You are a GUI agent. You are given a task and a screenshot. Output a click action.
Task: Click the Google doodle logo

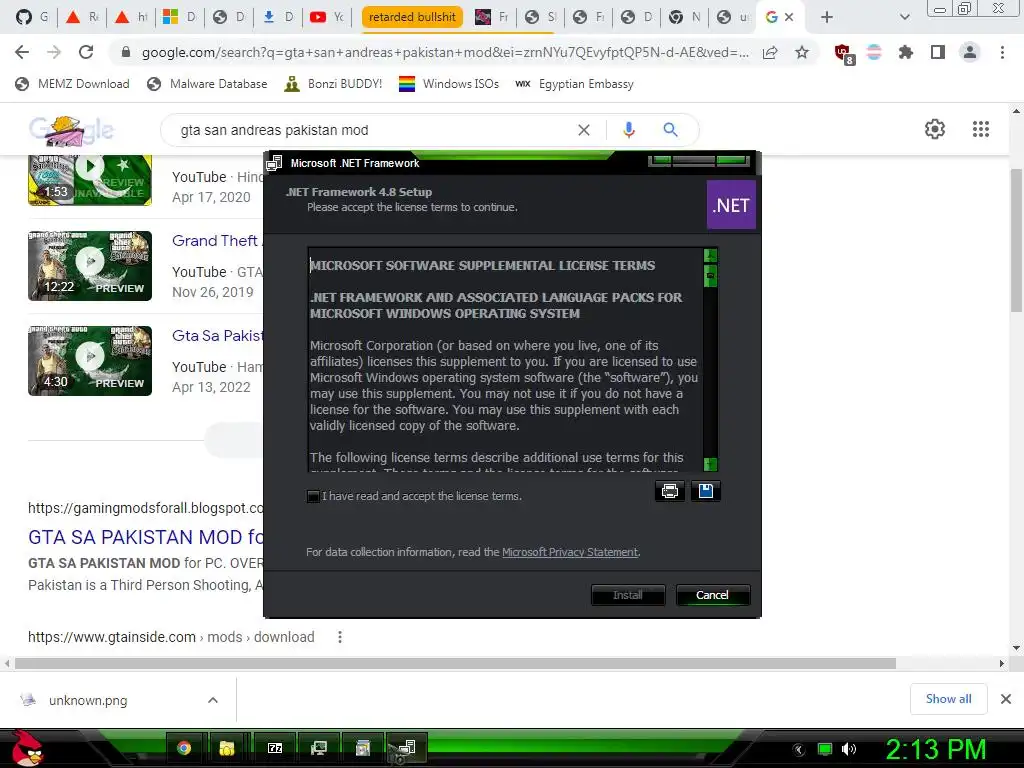[x=71, y=130]
